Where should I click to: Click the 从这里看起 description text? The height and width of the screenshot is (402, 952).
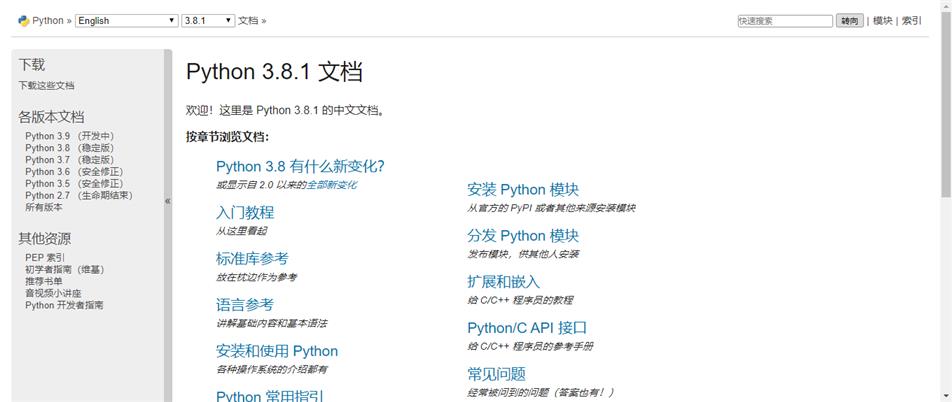coord(241,231)
